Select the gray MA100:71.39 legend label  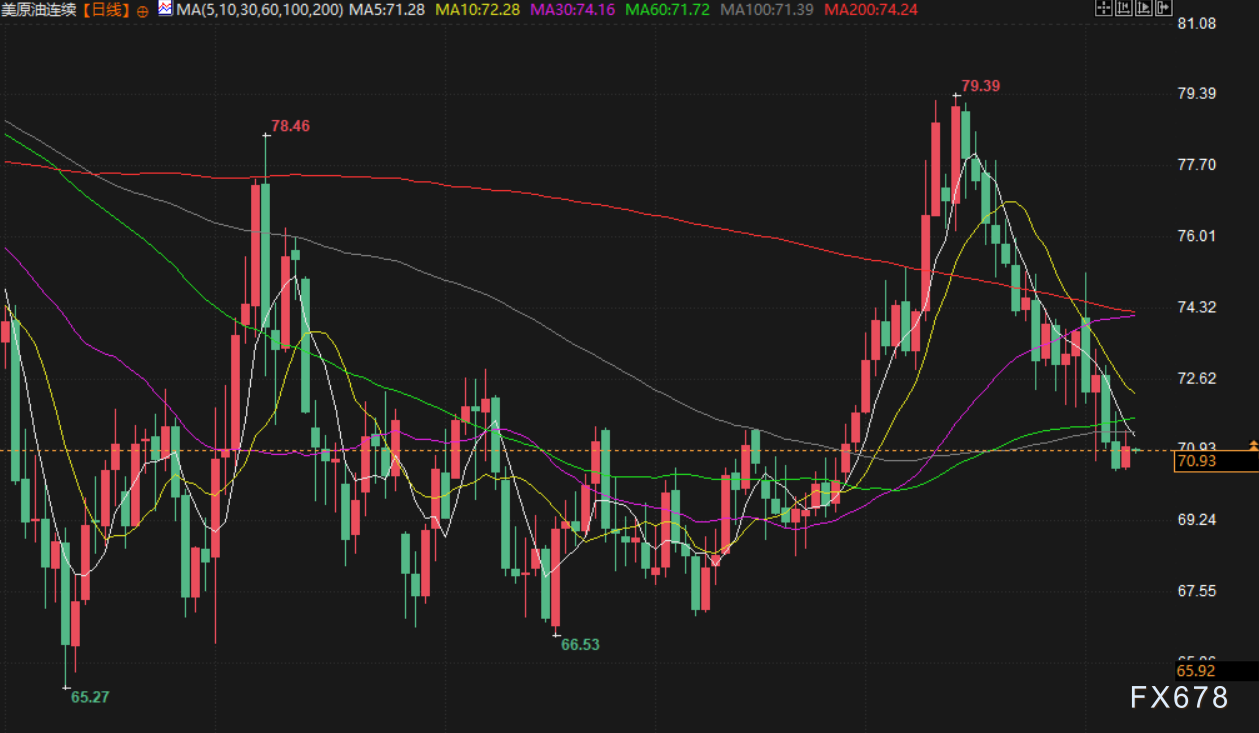766,10
